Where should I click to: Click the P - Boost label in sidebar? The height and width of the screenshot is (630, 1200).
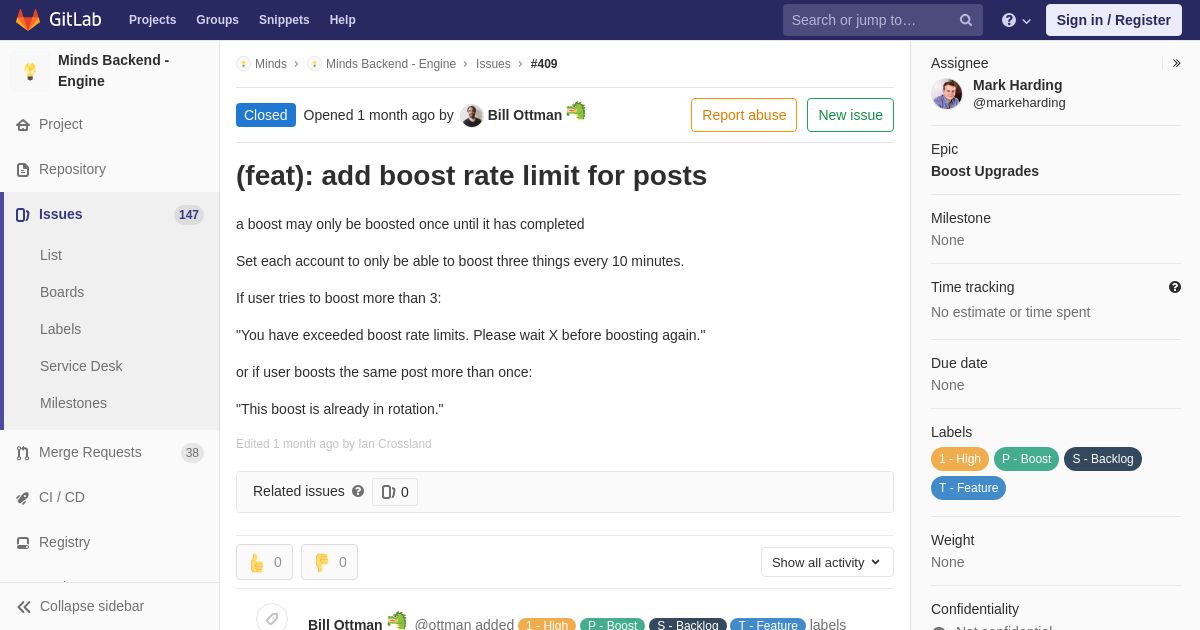(1026, 459)
